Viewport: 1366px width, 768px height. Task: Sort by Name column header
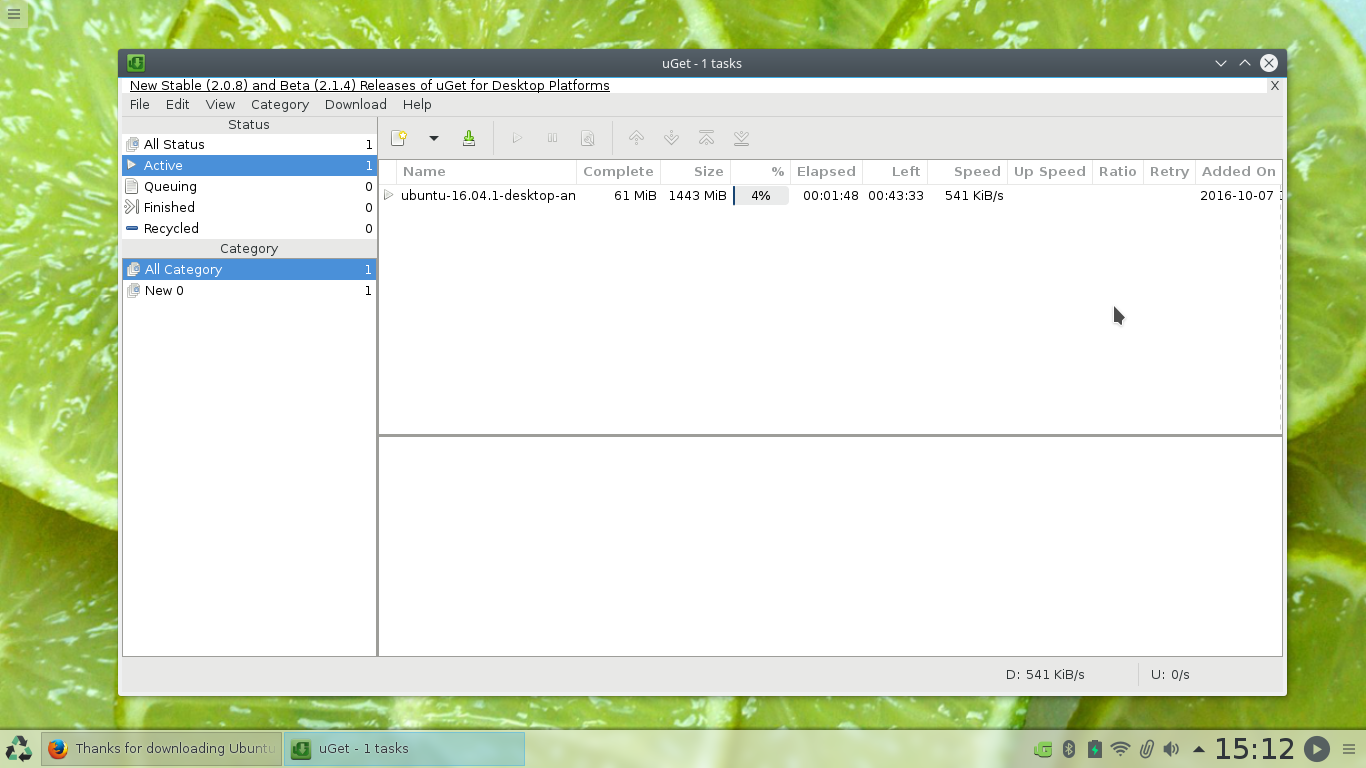tap(486, 172)
